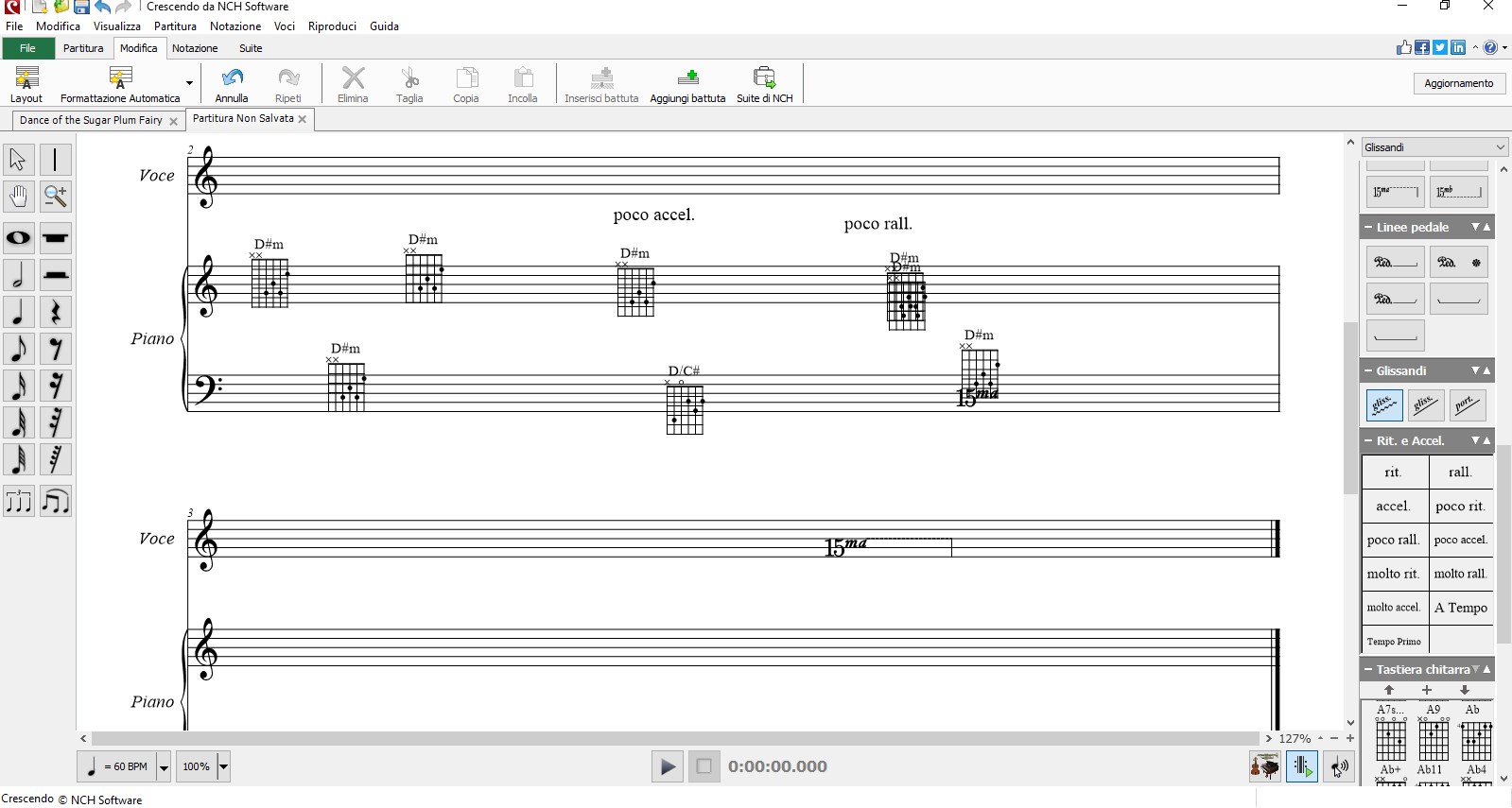Click Aggiungi battuta icon

pos(687,84)
